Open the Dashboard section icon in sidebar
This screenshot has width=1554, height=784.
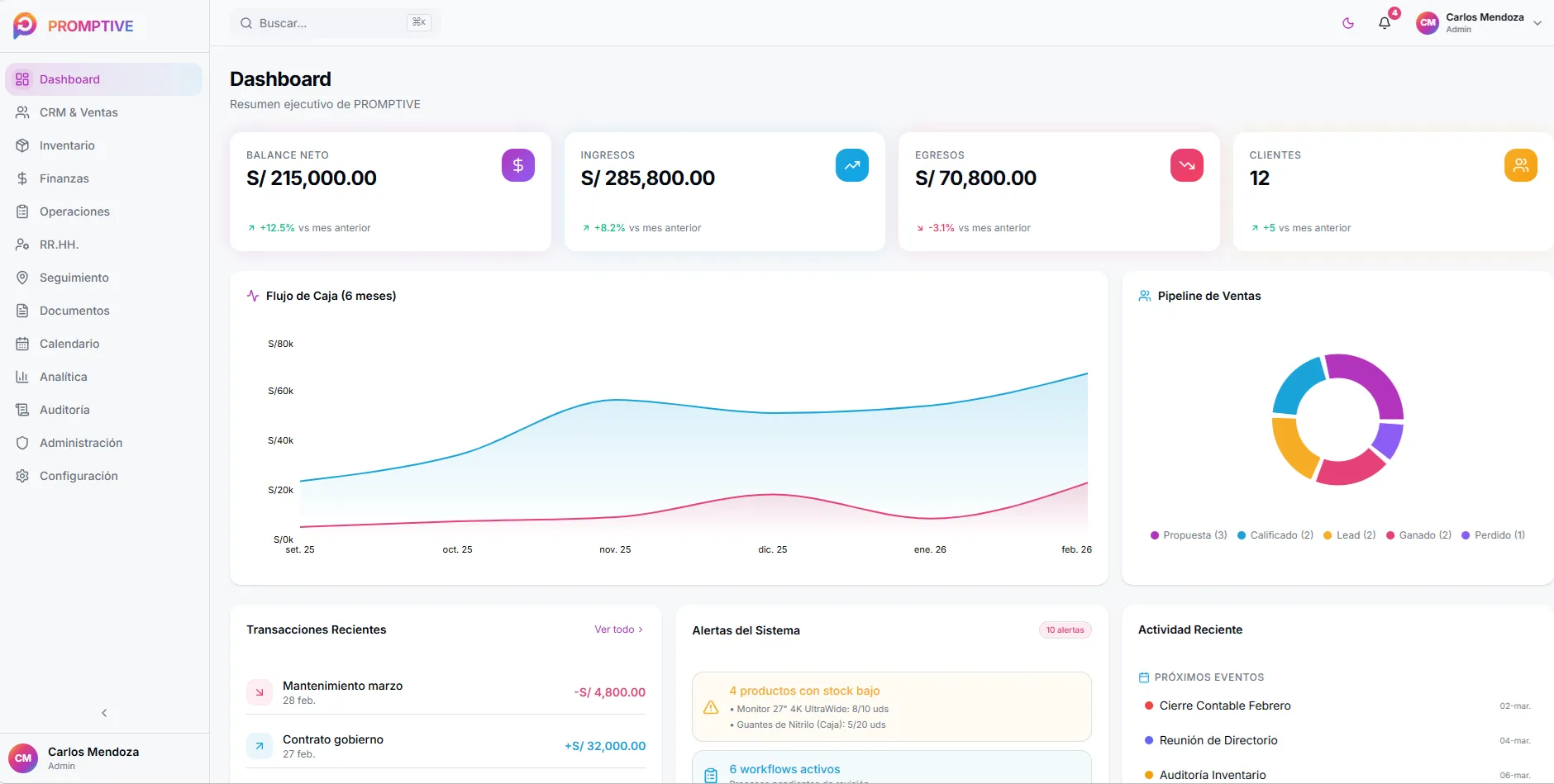[22, 78]
